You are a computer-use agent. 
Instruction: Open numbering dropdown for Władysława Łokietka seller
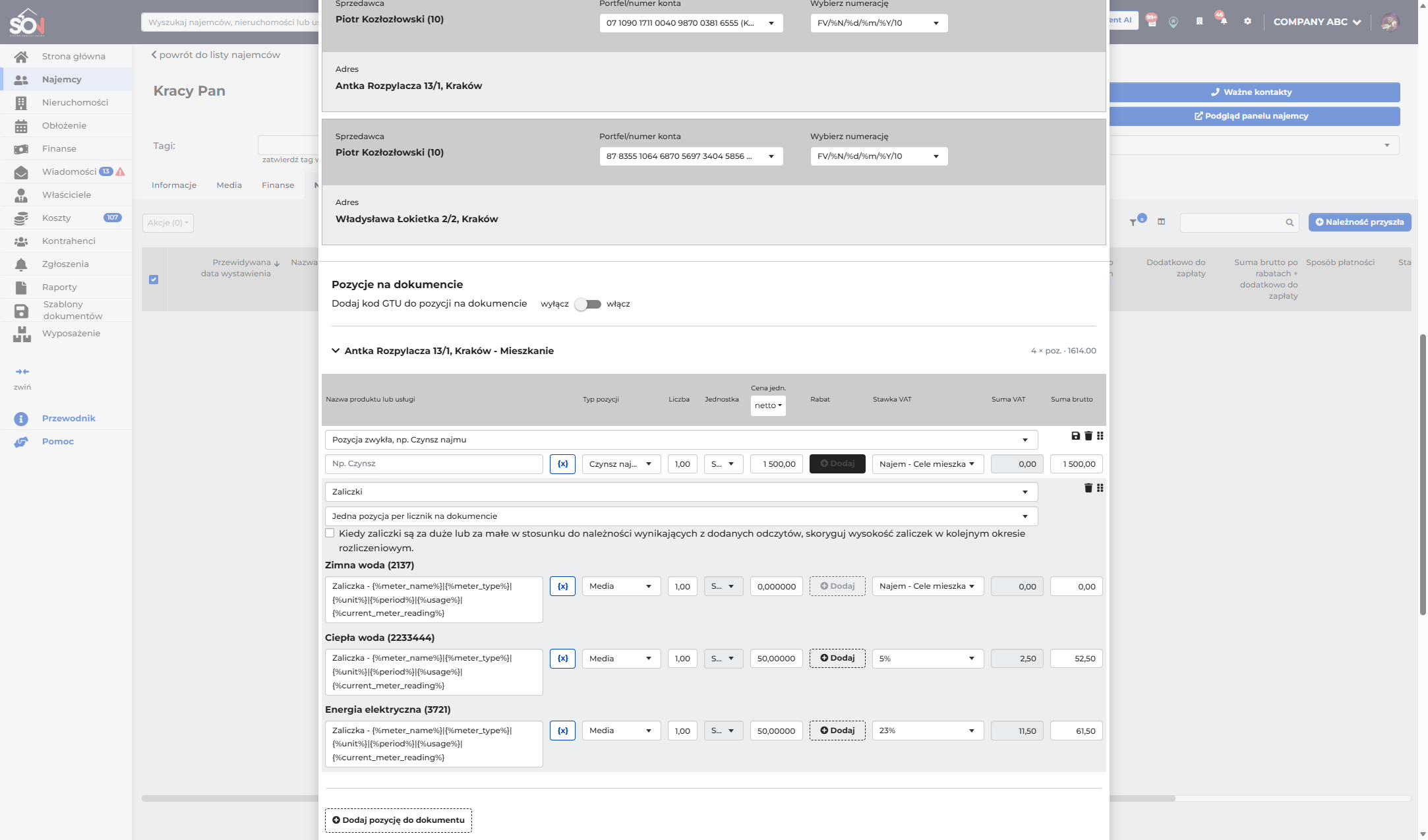(x=879, y=156)
